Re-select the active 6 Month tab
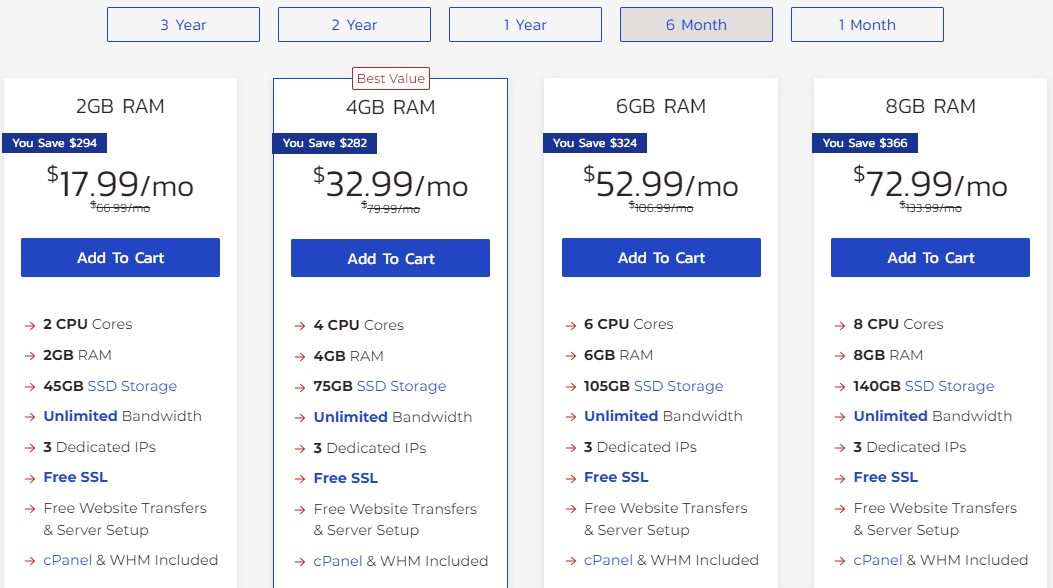 coord(696,24)
